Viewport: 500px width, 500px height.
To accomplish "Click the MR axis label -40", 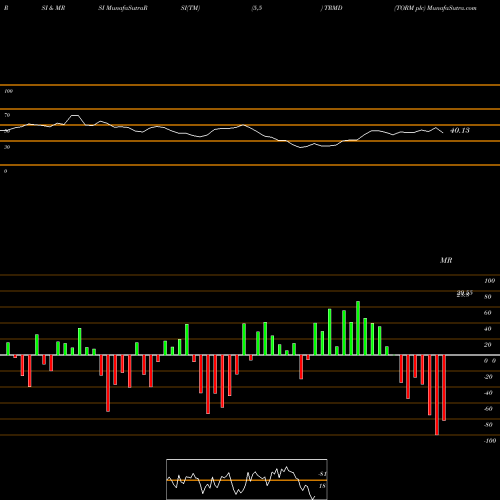I will (488, 393).
